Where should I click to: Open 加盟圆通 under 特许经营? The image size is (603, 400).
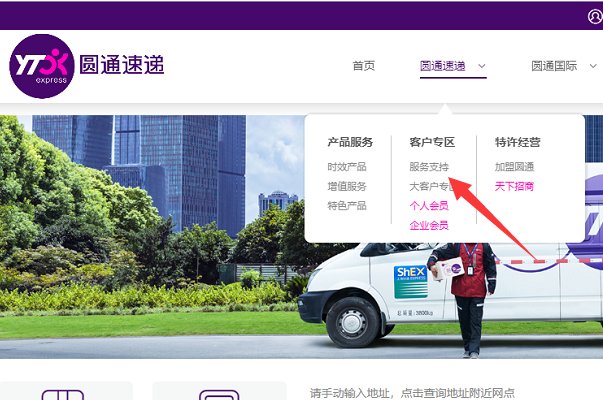click(x=515, y=167)
